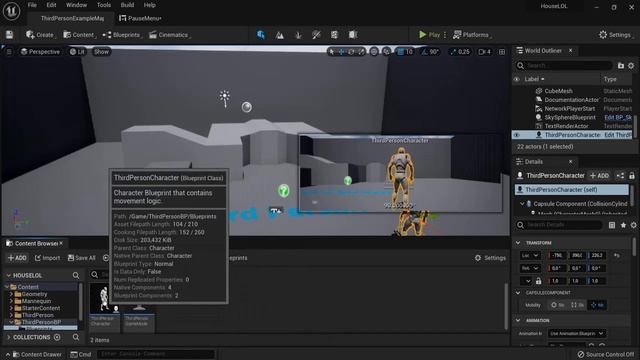Select the Selection mode icon in toolbar
The width and height of the screenshot is (640, 360).
pyautogui.click(x=261, y=35)
